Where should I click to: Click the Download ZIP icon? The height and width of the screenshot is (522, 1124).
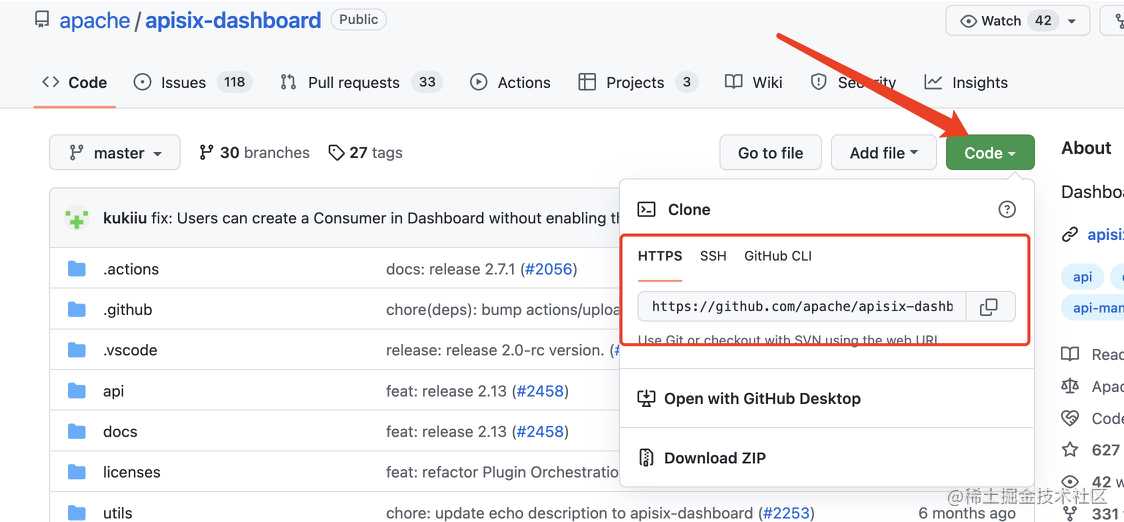pos(646,458)
